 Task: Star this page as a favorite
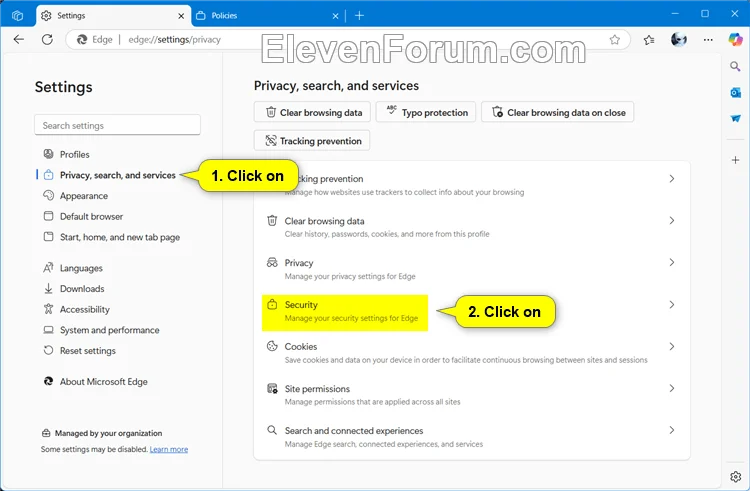point(615,40)
